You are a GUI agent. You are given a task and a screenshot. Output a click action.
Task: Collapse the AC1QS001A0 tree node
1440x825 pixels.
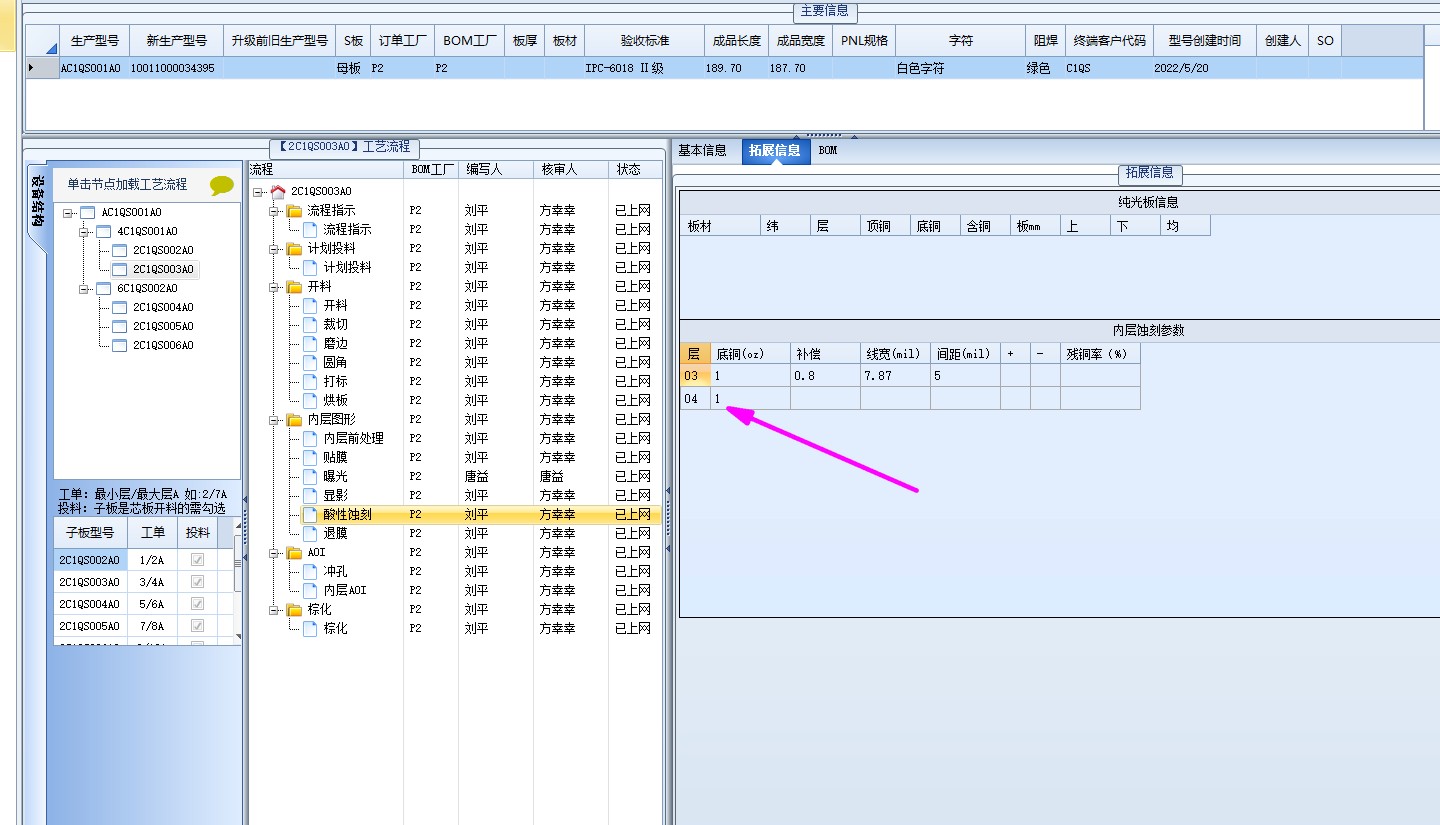click(x=67, y=213)
